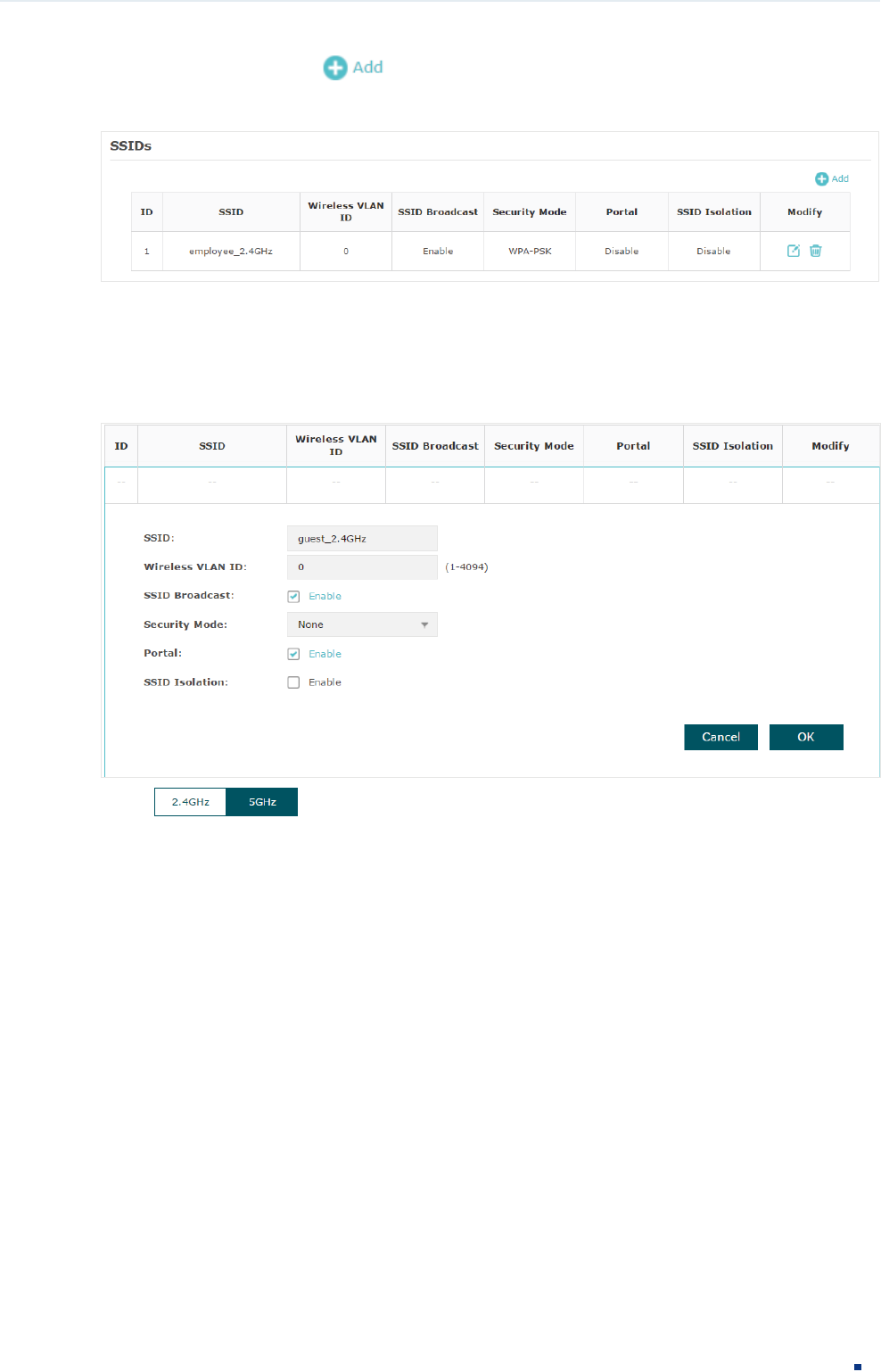This screenshot has width=881, height=1372.
Task: Click the small Add icon in SSIDs panel
Action: (822, 179)
